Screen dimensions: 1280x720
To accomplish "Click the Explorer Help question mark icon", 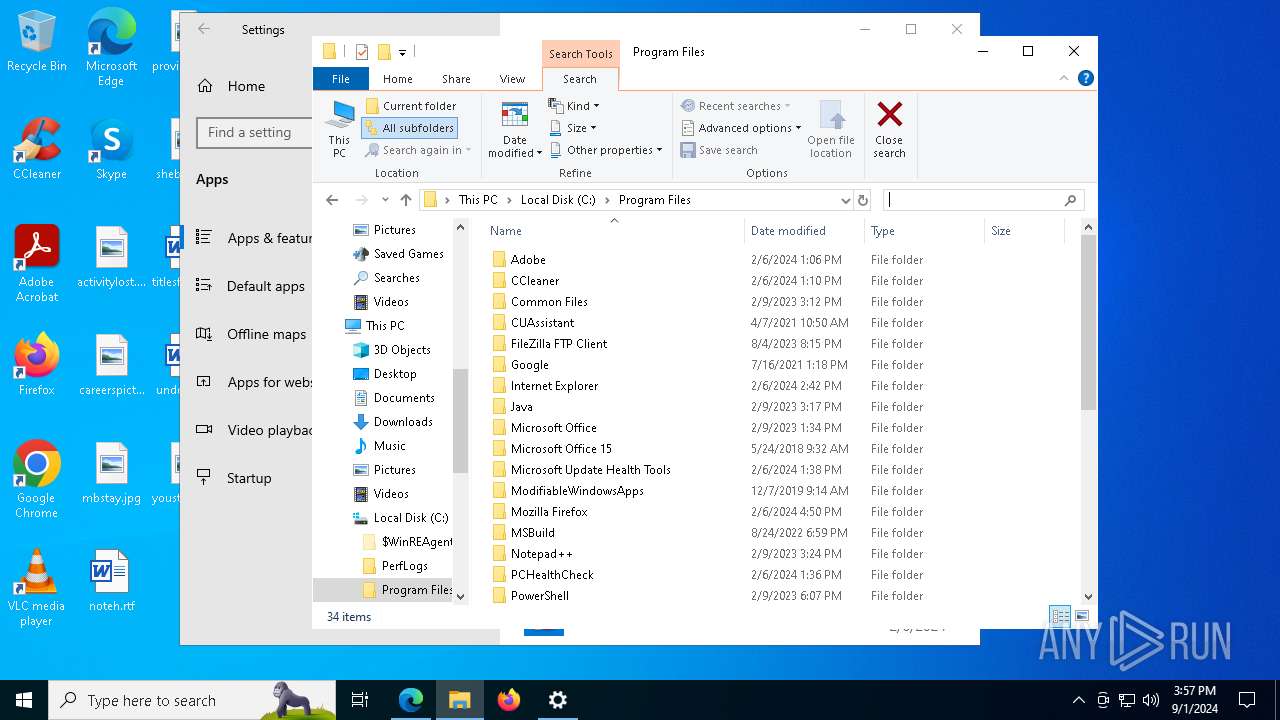I will [1086, 78].
